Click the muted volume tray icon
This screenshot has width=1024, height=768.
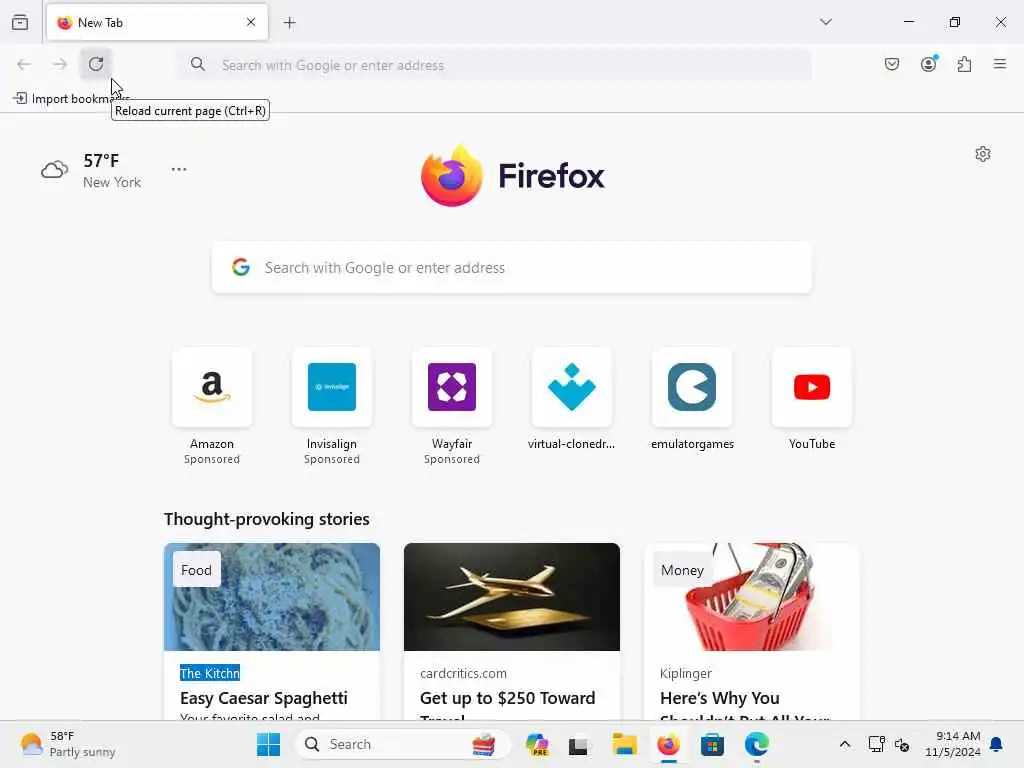tap(902, 744)
